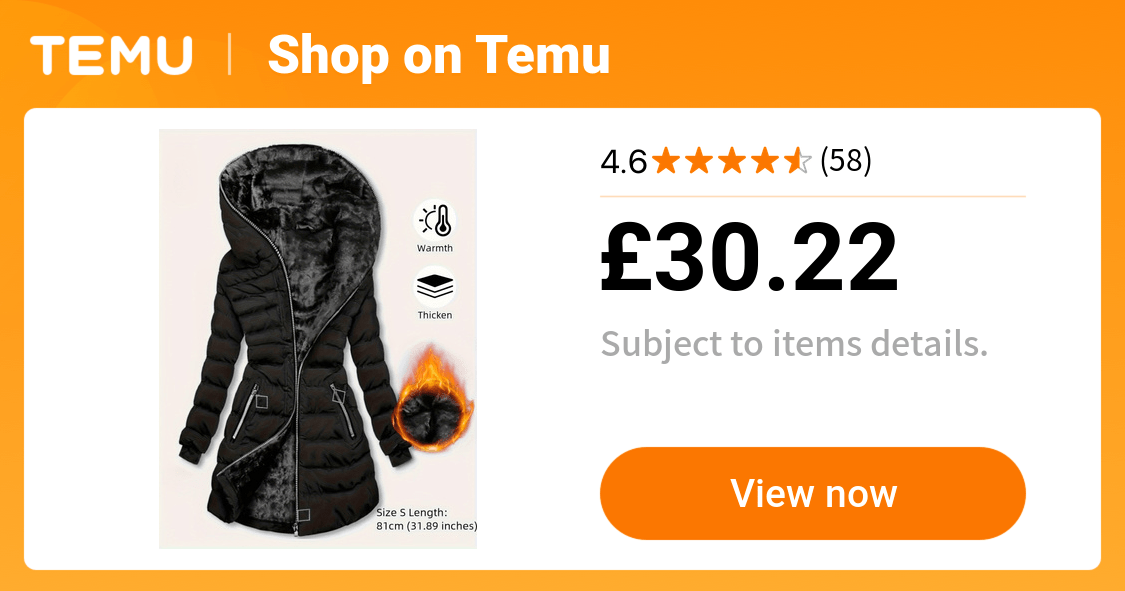Click the fourth orange rating star

(x=765, y=161)
